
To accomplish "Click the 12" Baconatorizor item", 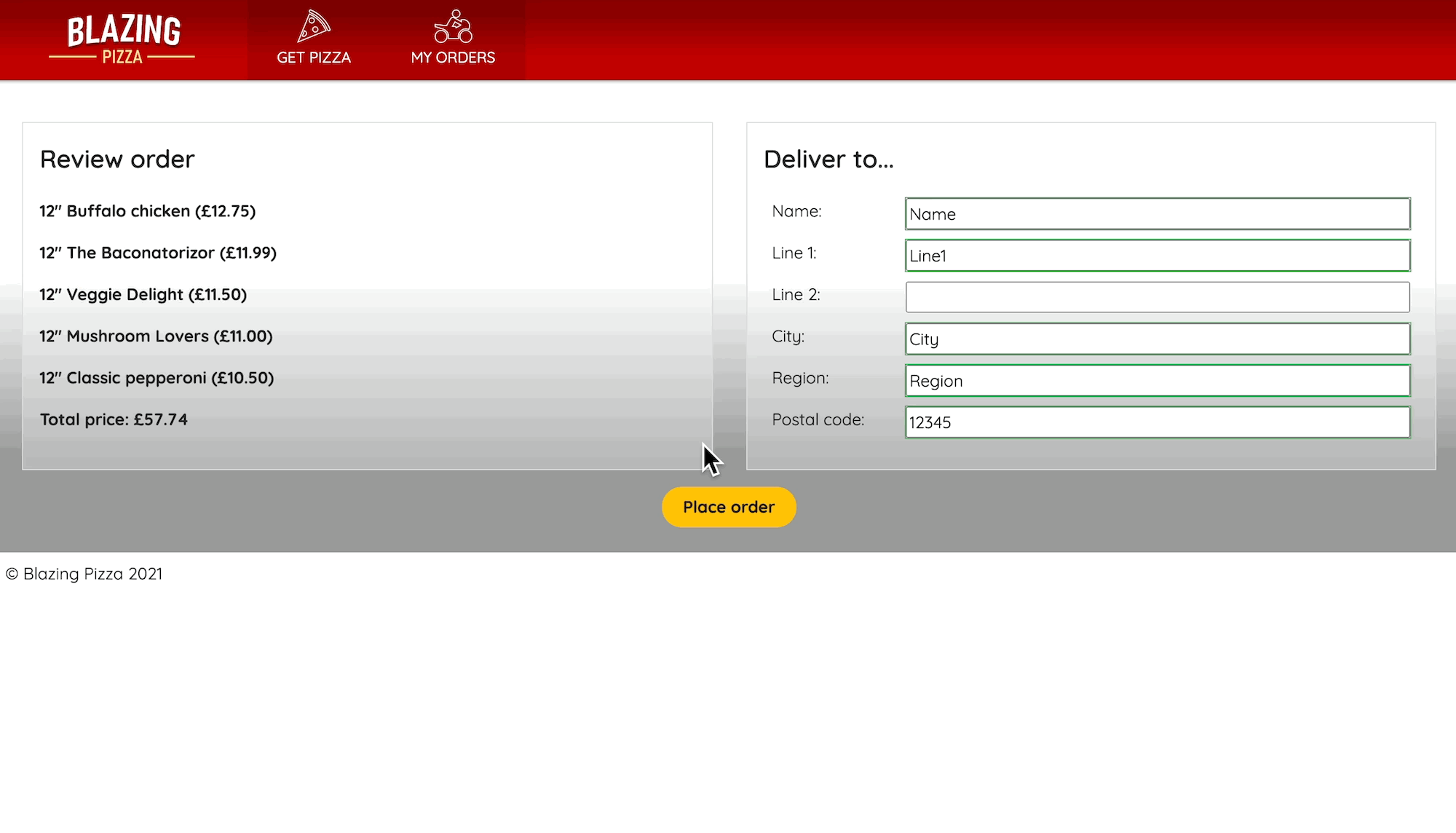I will coord(157,253).
